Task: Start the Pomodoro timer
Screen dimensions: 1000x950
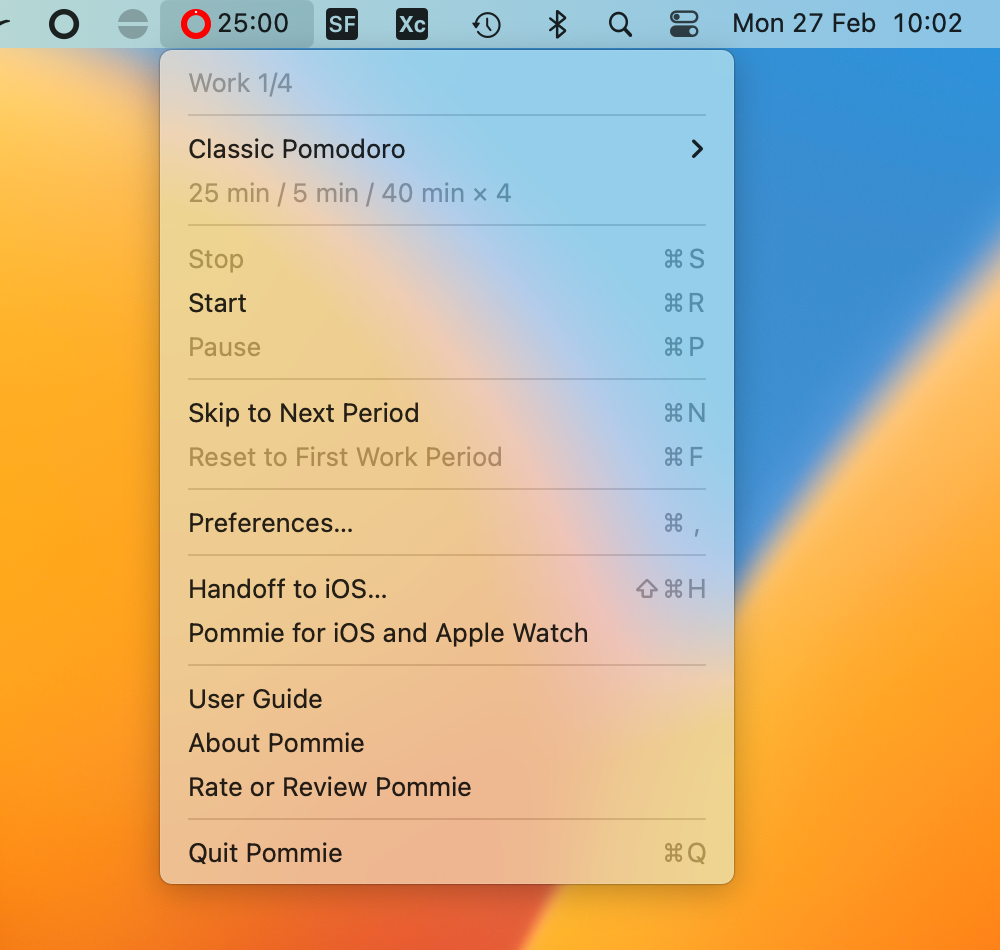Action: point(218,303)
